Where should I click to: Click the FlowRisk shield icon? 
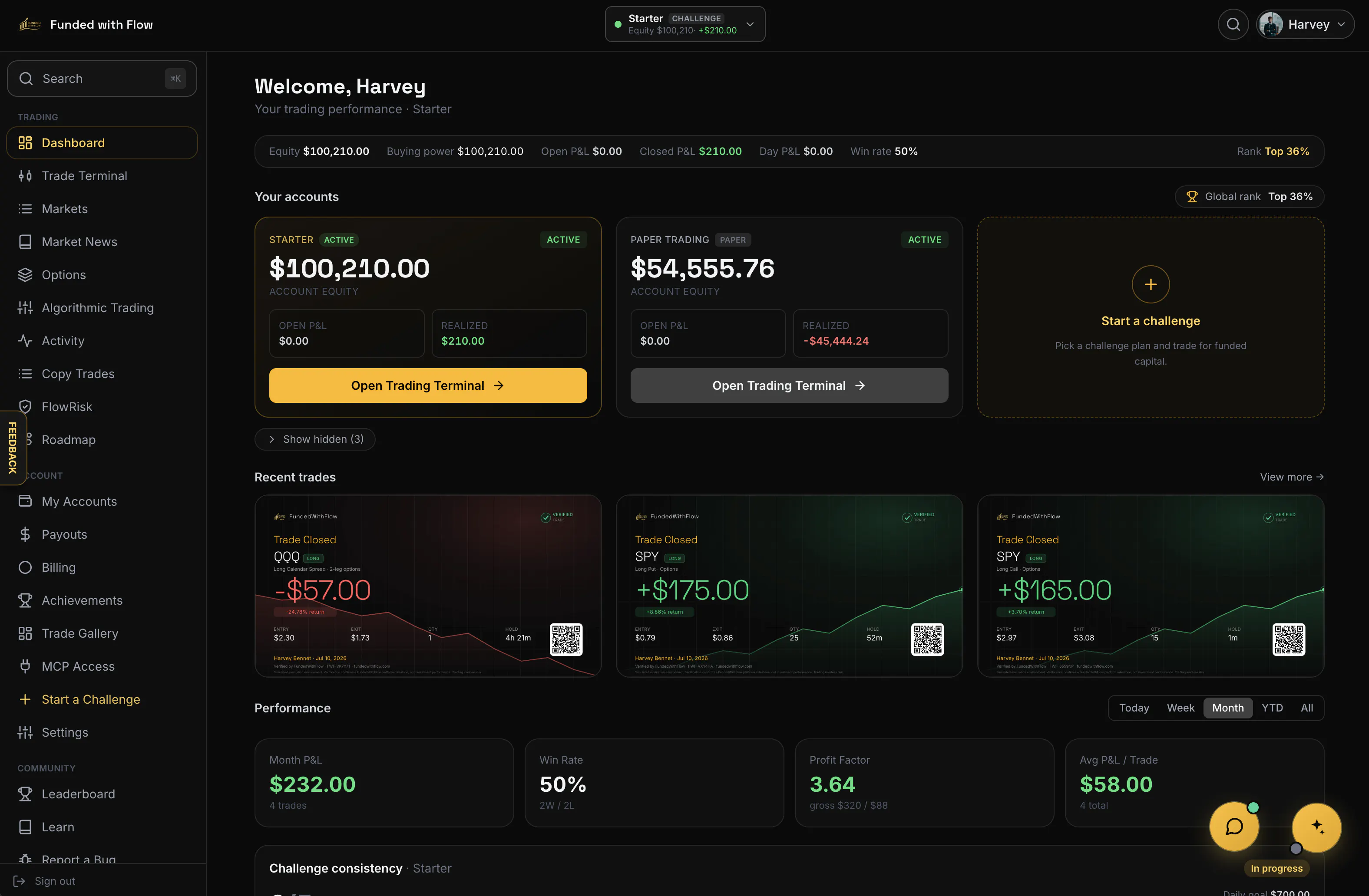(25, 407)
